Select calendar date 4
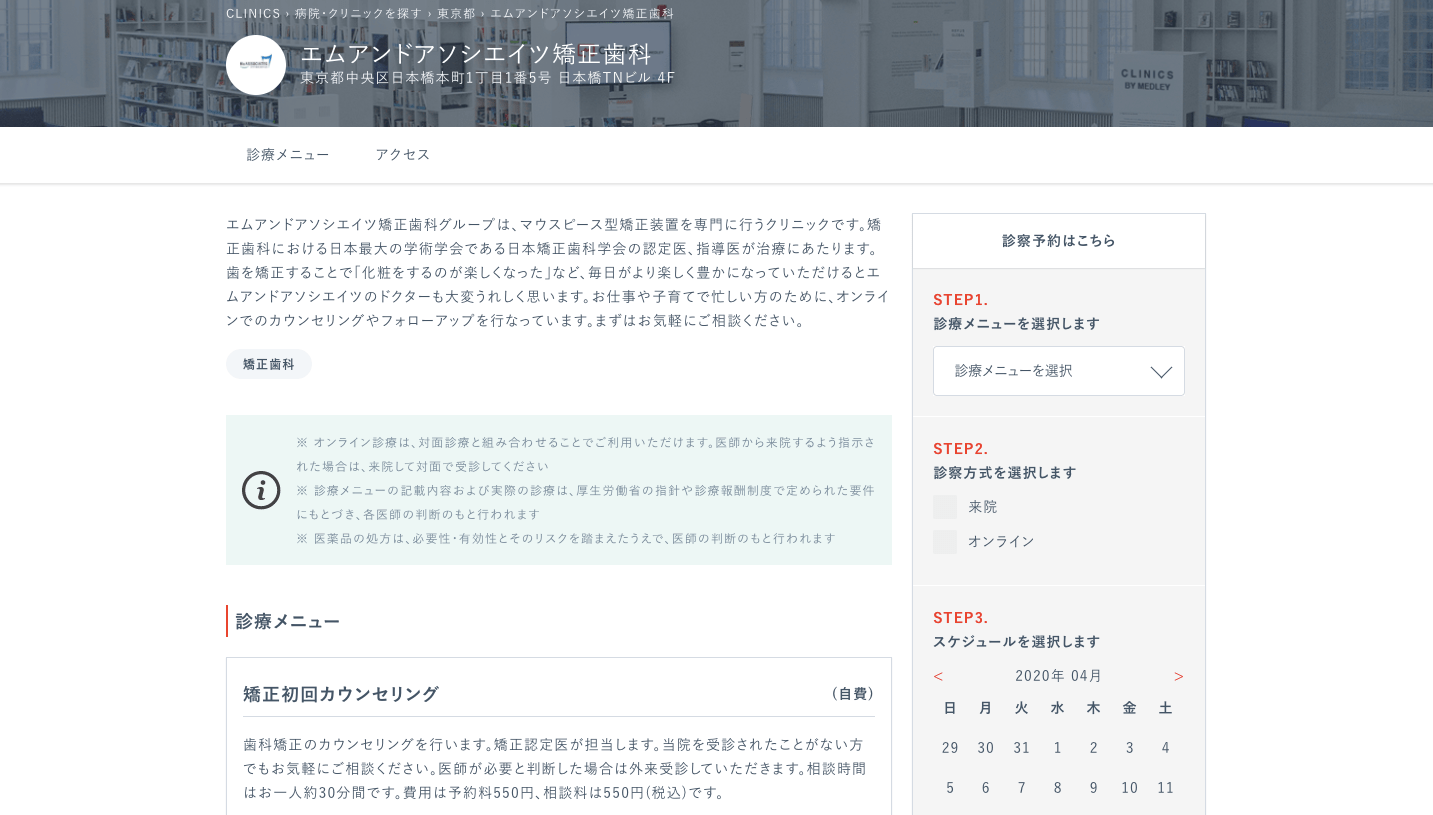 click(x=1166, y=747)
